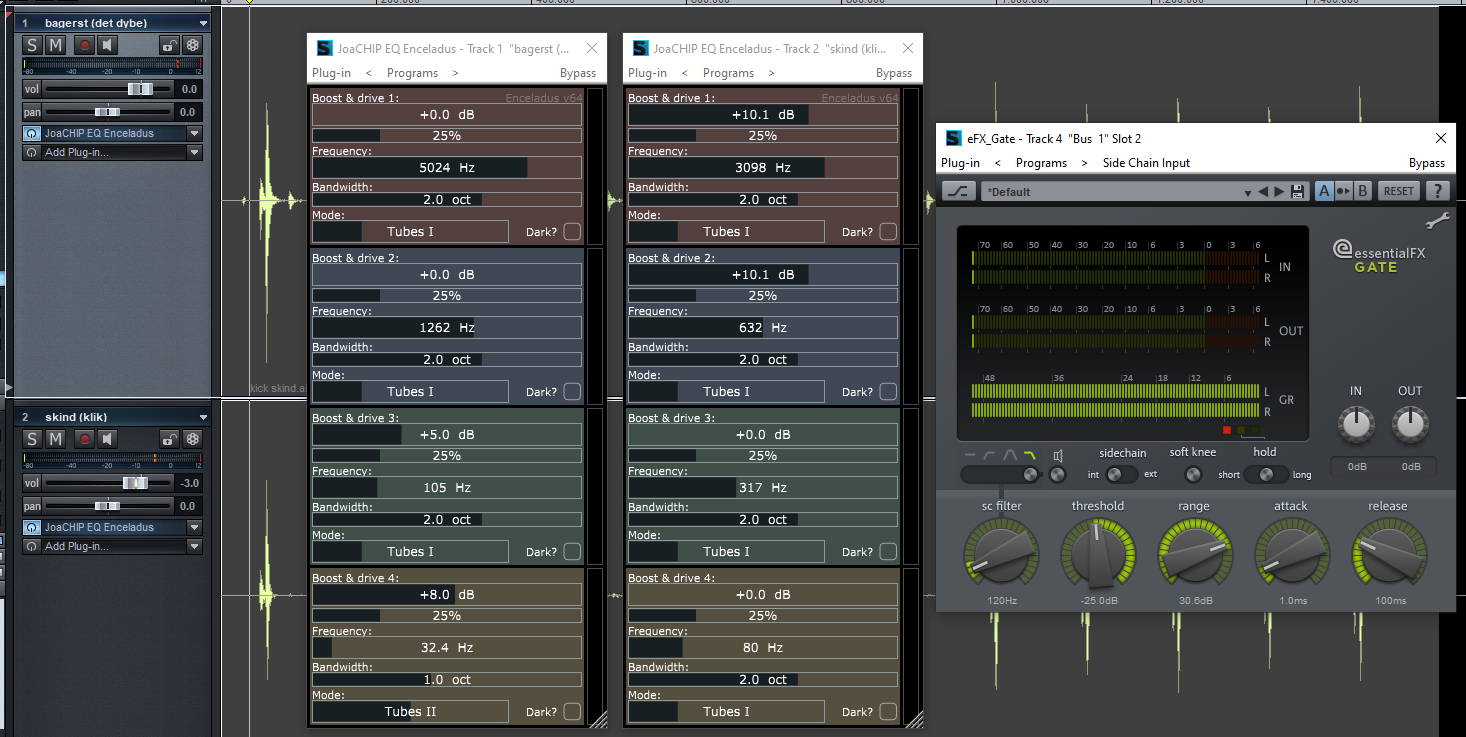1466x737 pixels.
Task: Toggle the lock icon on track 2
Action: (x=169, y=439)
